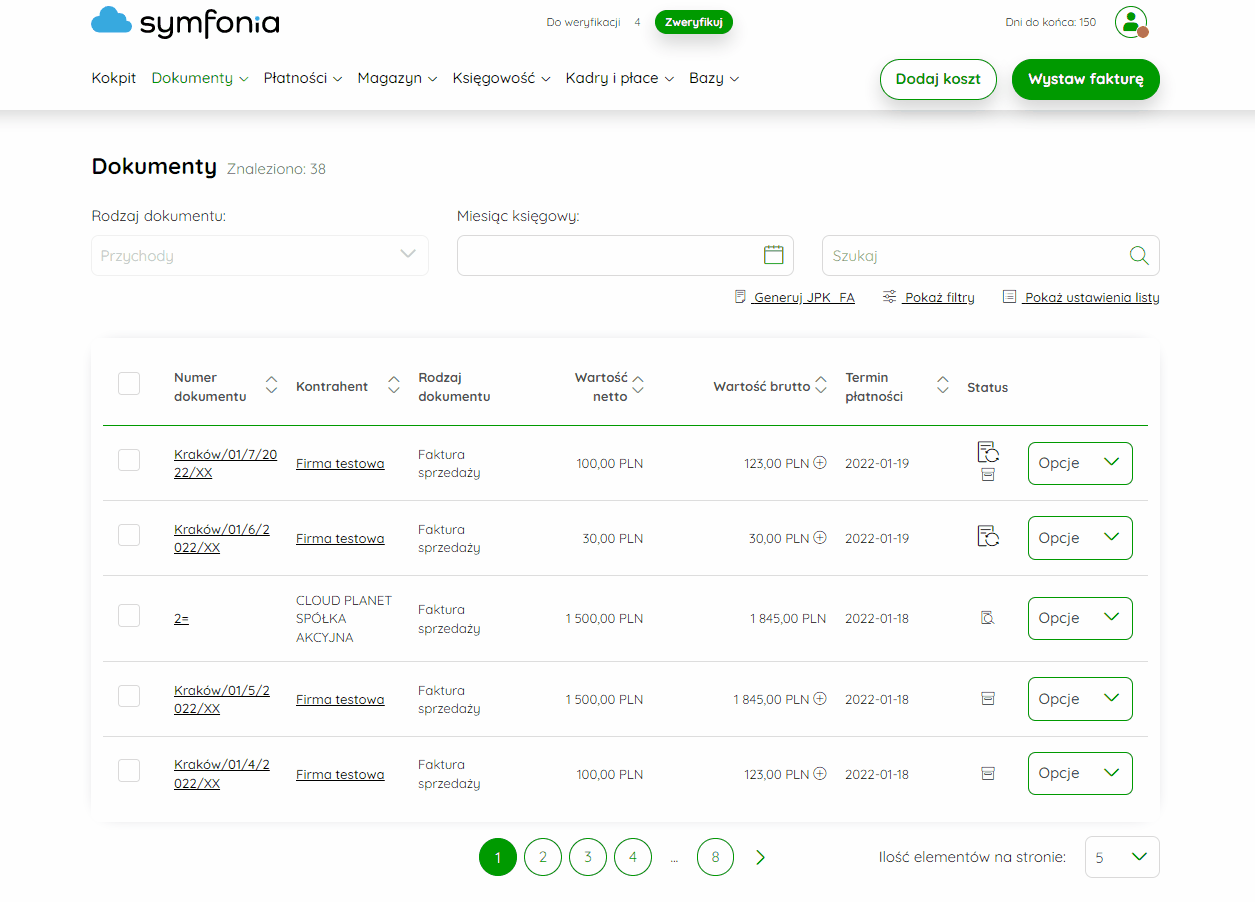Expand the Płatności menu

303,78
